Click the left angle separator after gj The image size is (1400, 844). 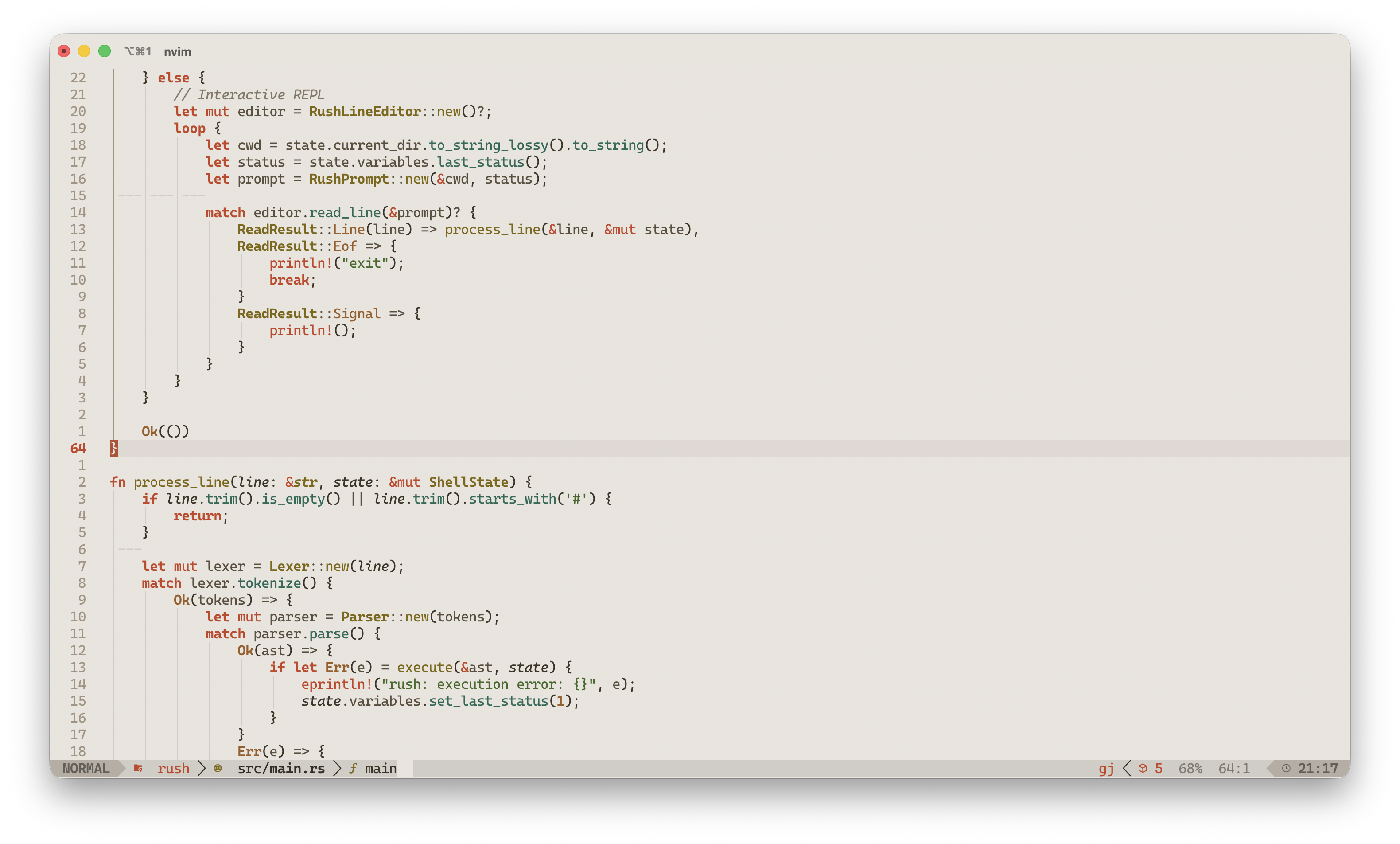[x=1127, y=768]
